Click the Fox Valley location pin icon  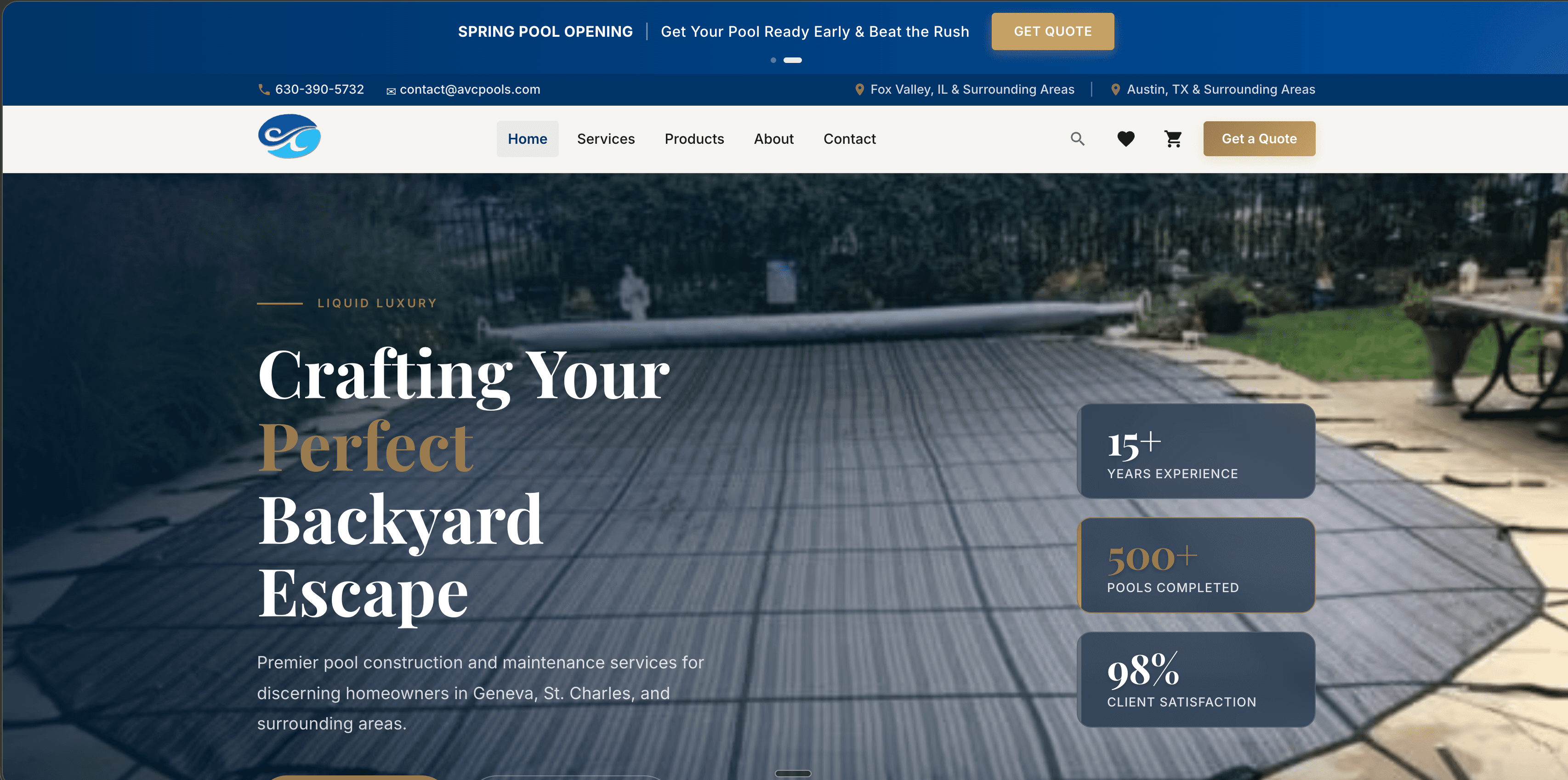pos(859,90)
